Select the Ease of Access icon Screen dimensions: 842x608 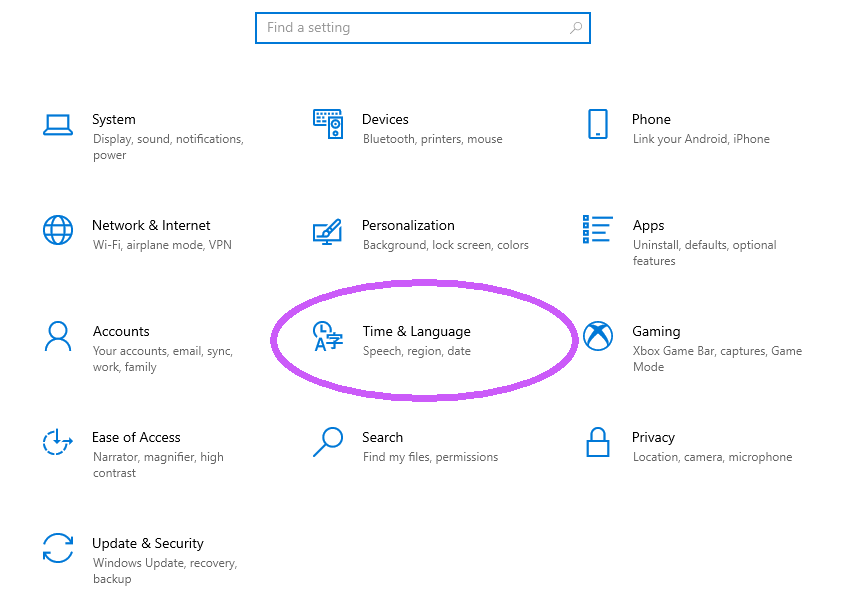[58, 442]
